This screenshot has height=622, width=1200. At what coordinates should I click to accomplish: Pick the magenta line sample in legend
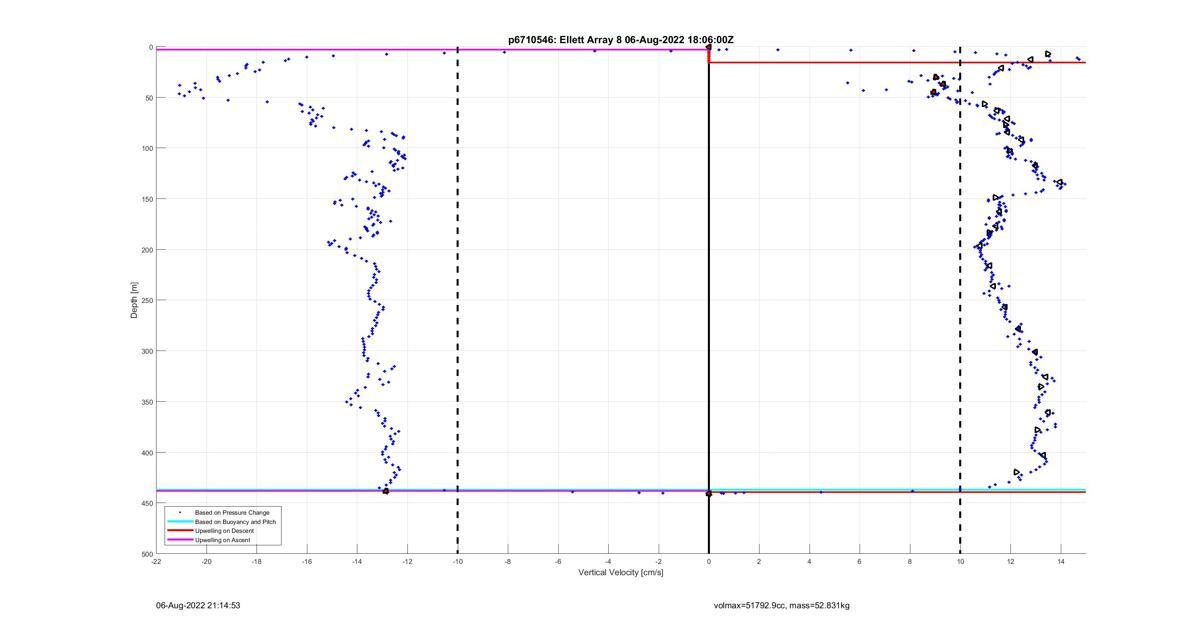coord(180,540)
